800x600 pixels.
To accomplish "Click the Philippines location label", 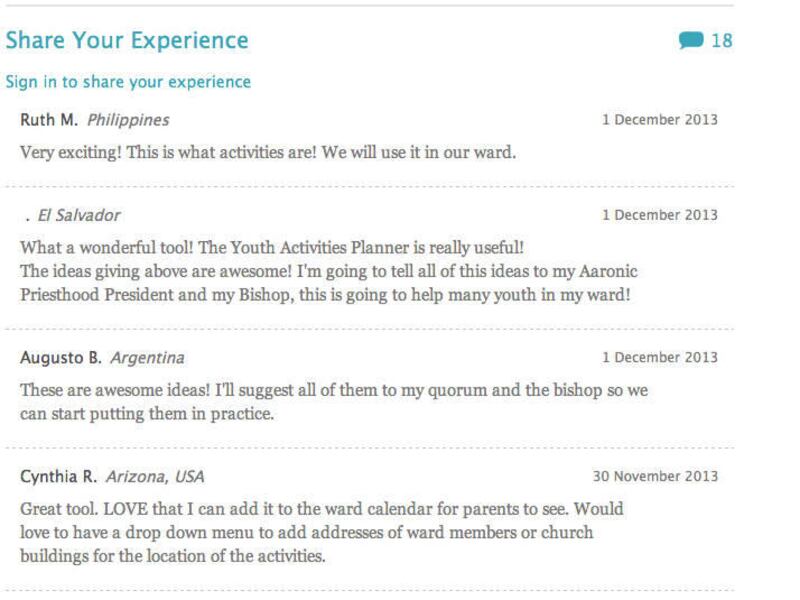I will [128, 120].
